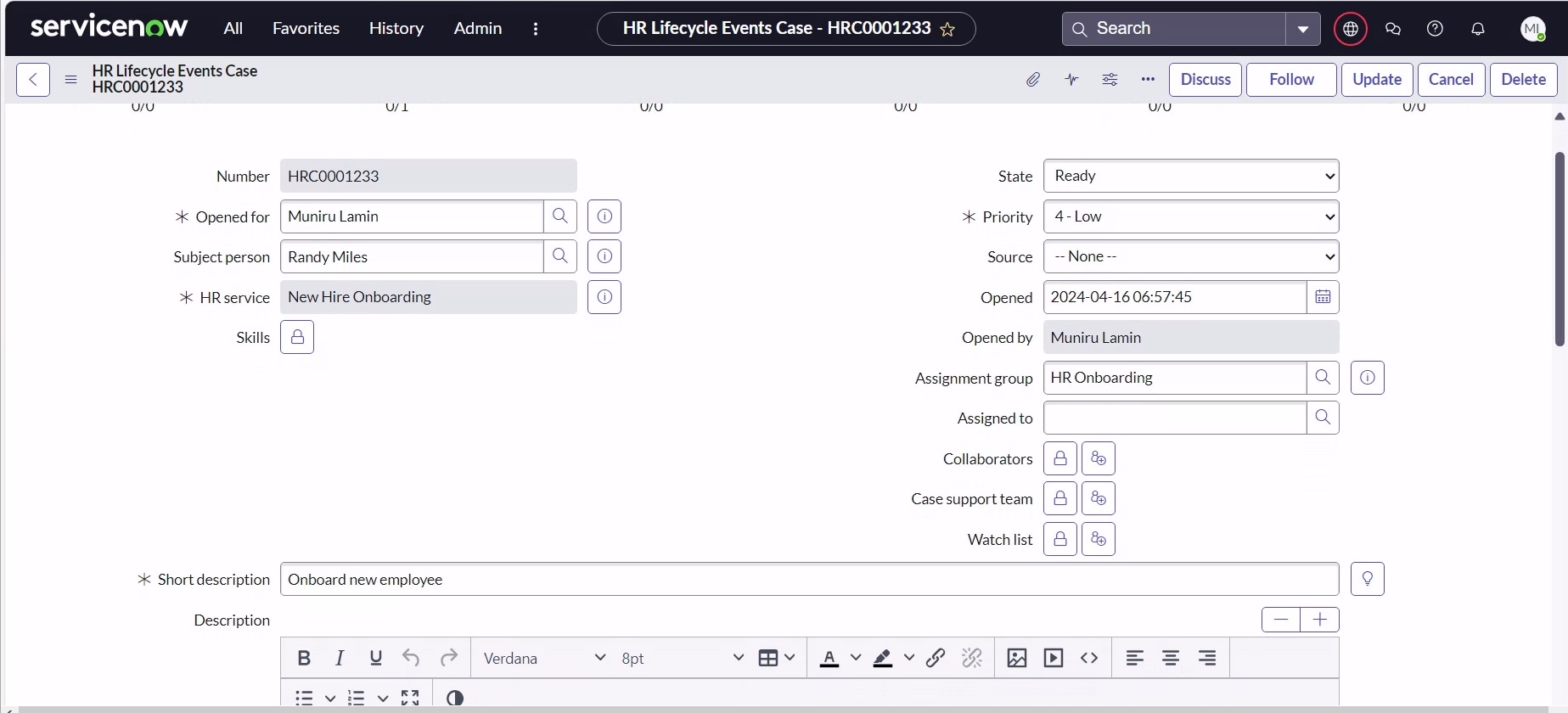1568x713 pixels.
Task: Preview HR service record info icon
Action: click(604, 297)
